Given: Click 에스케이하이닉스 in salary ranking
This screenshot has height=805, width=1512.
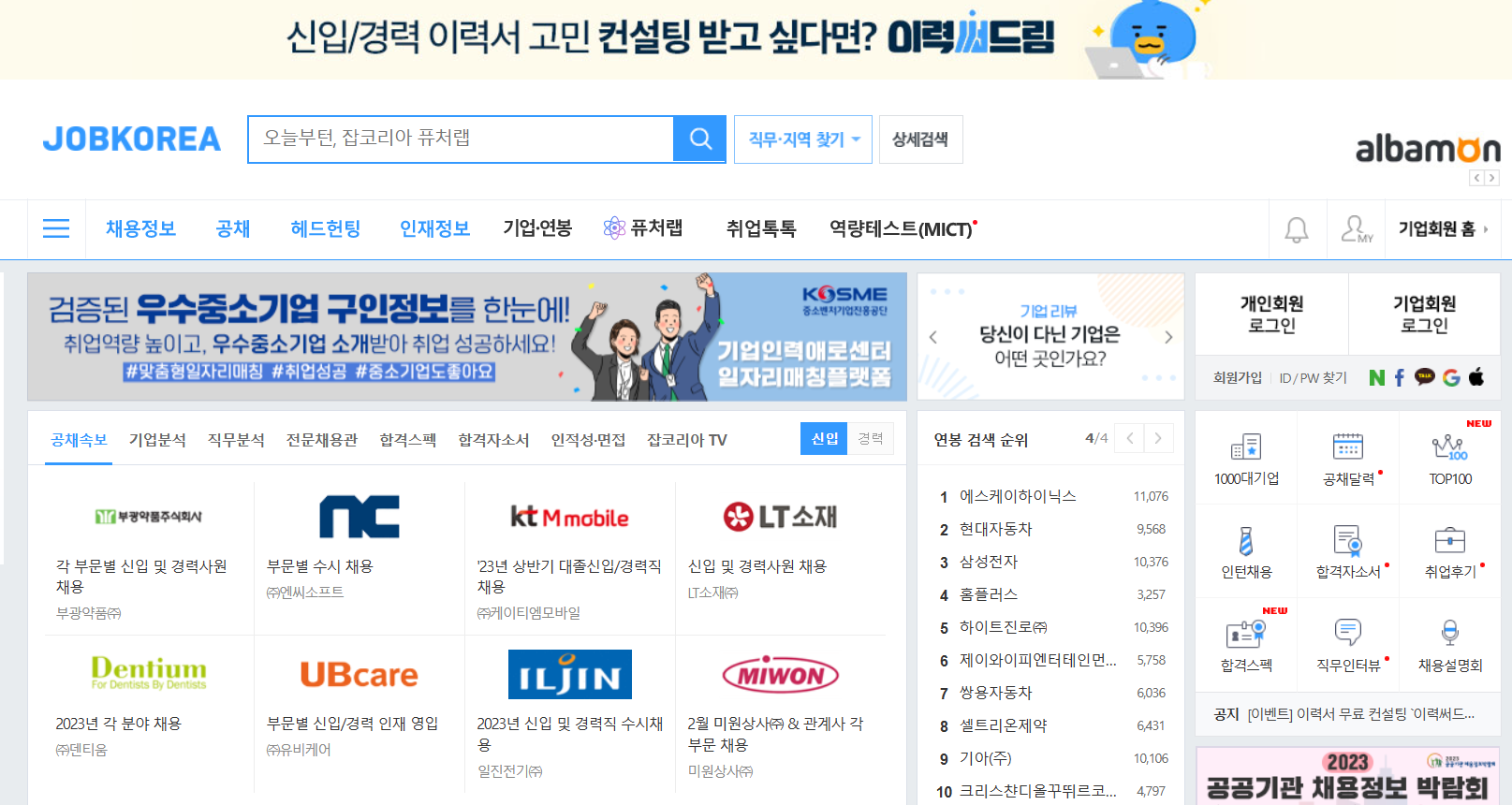Looking at the screenshot, I should [1018, 496].
